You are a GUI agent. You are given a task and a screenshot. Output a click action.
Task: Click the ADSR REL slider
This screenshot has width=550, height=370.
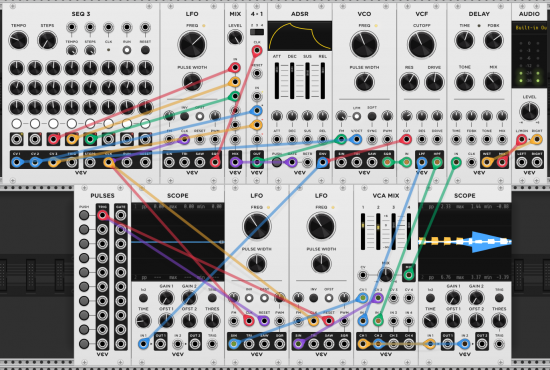pyautogui.click(x=323, y=81)
